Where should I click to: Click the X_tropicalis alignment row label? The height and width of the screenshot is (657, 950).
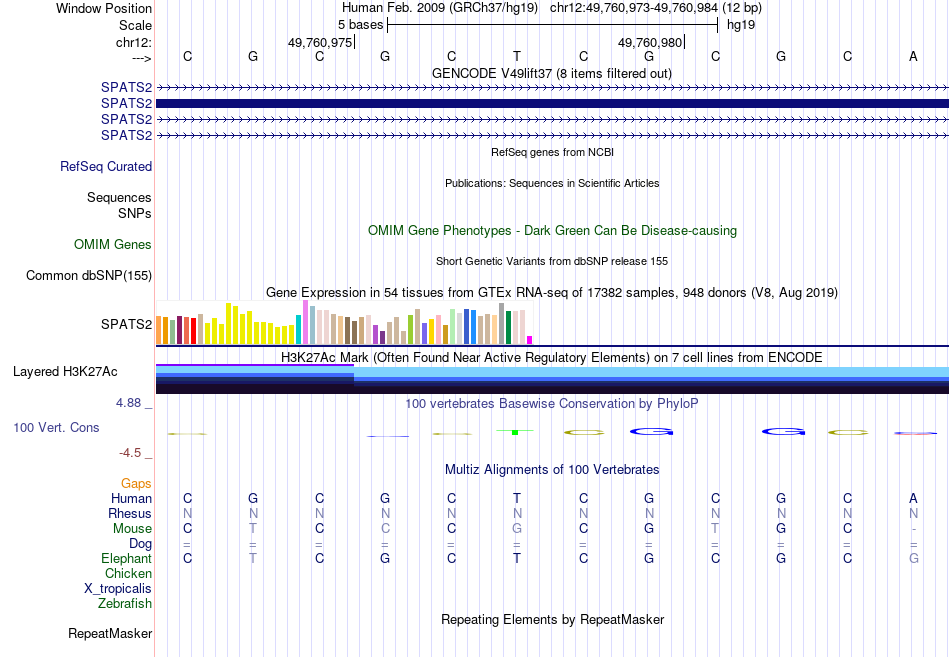pos(118,589)
